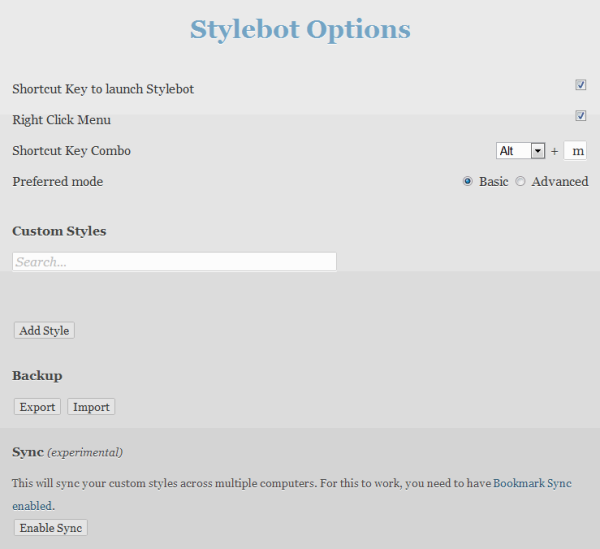Toggle the Shortcut Key to launch Stylebot checkbox
The height and width of the screenshot is (549, 600).
coord(580,86)
